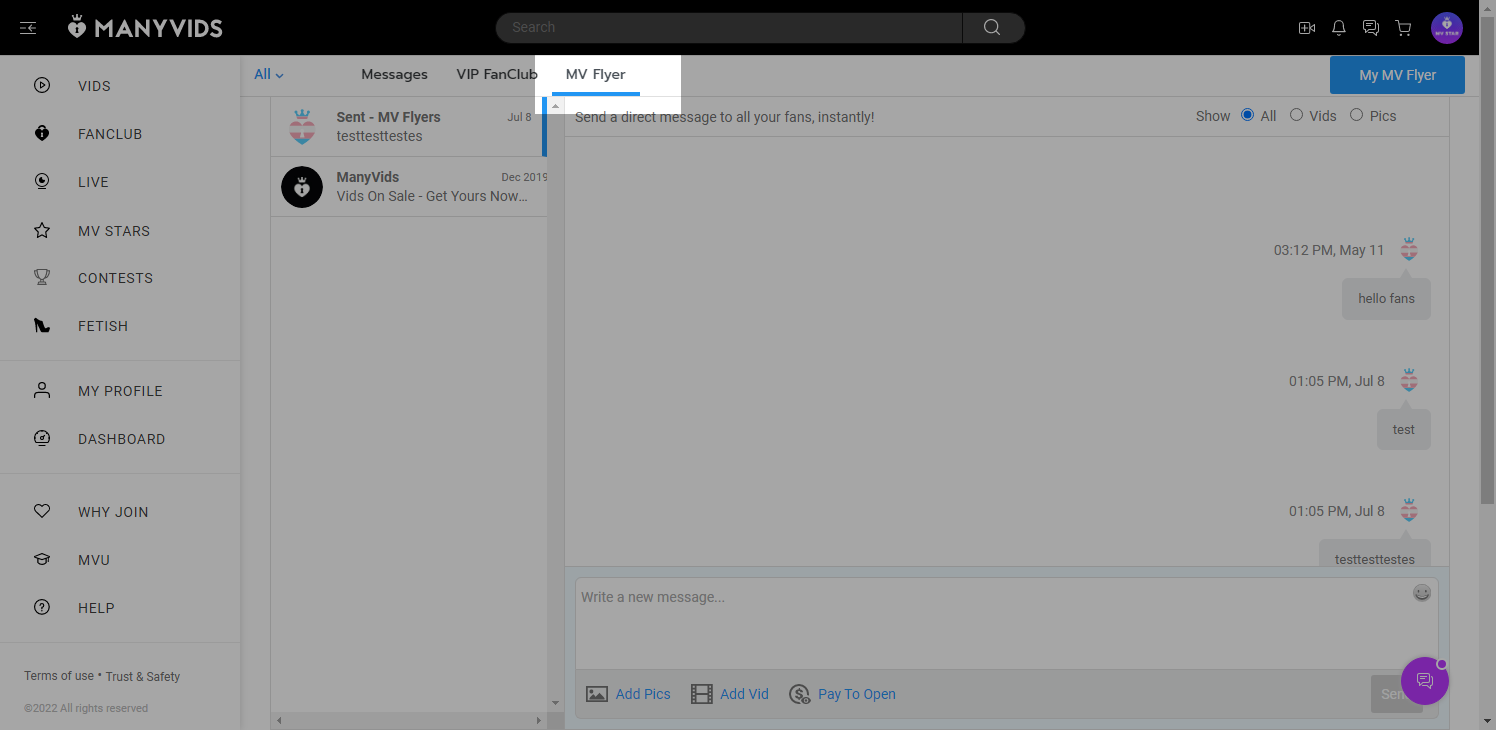
Task: Click the Pay To Open dollar icon
Action: coord(799,694)
